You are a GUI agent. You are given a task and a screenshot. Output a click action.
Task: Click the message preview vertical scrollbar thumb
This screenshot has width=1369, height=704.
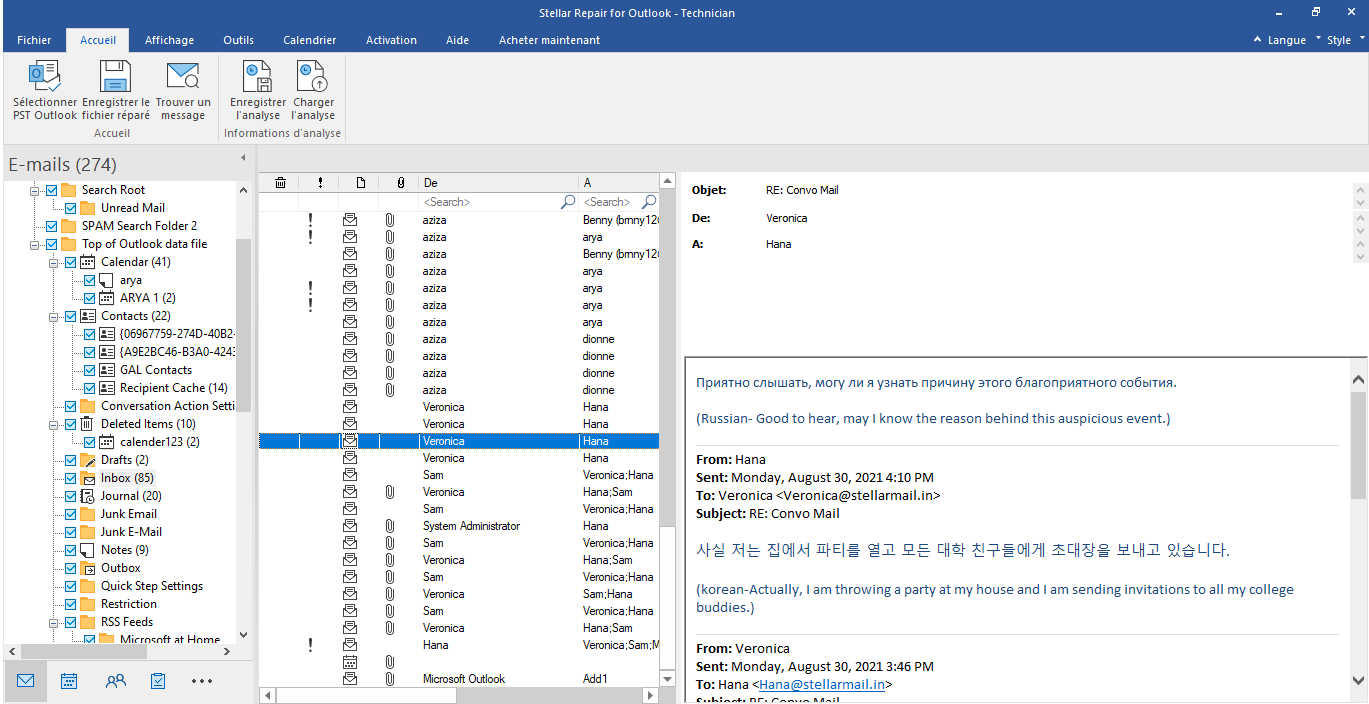(1358, 445)
